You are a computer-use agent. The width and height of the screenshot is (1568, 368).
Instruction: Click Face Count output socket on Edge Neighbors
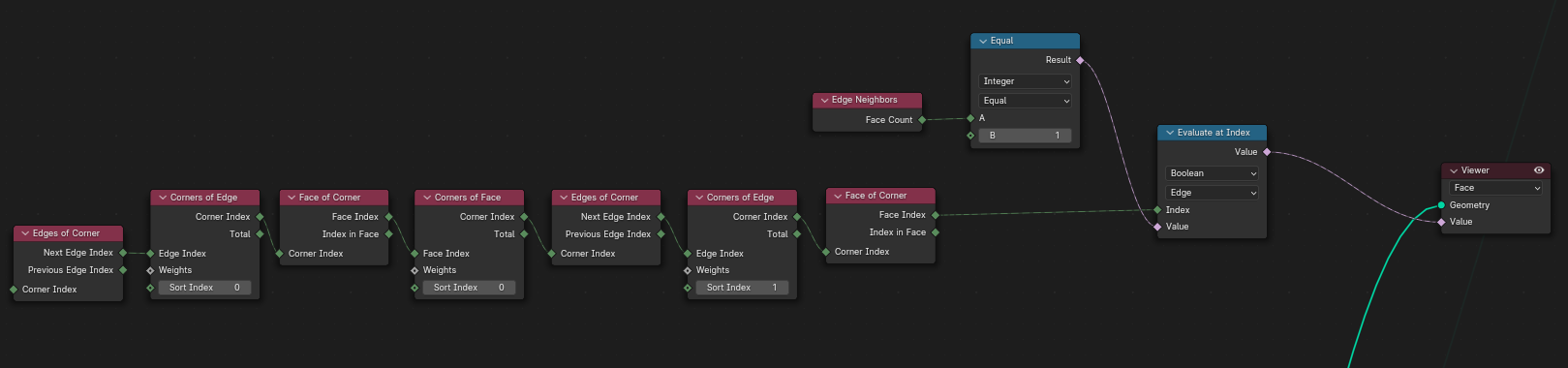coord(922,120)
